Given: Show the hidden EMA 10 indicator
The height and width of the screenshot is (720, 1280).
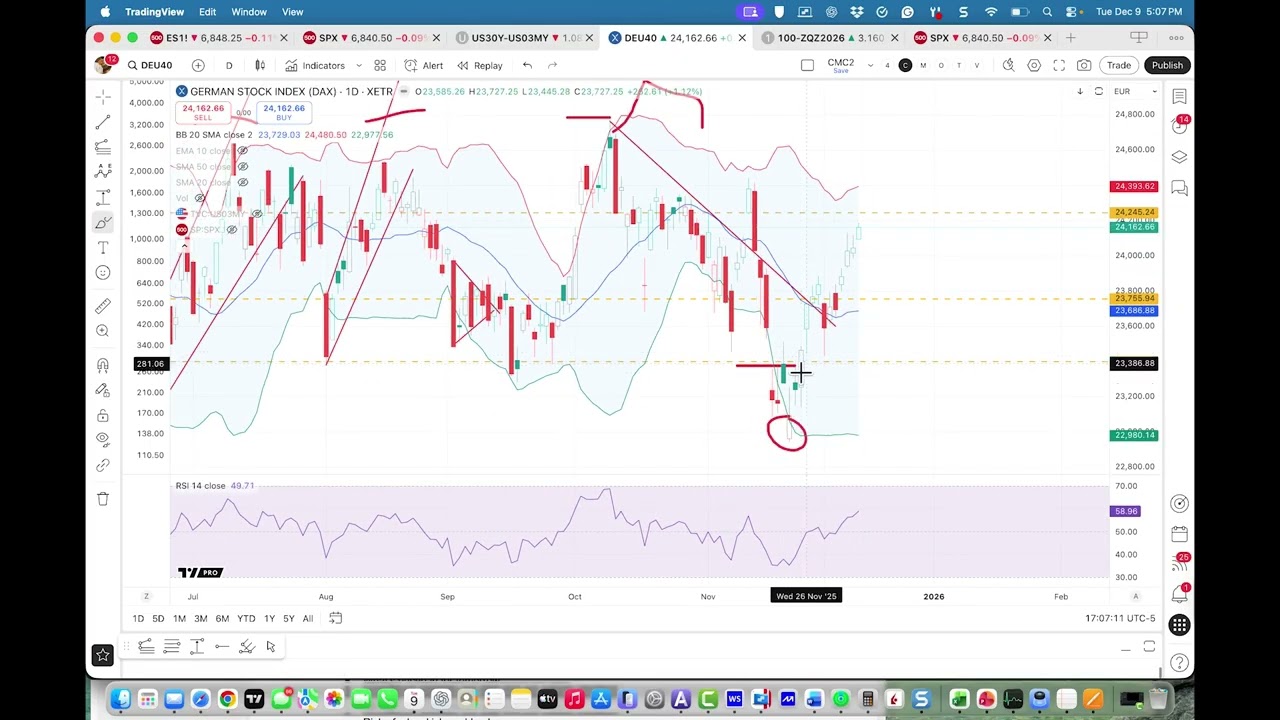Looking at the screenshot, I should [242, 151].
